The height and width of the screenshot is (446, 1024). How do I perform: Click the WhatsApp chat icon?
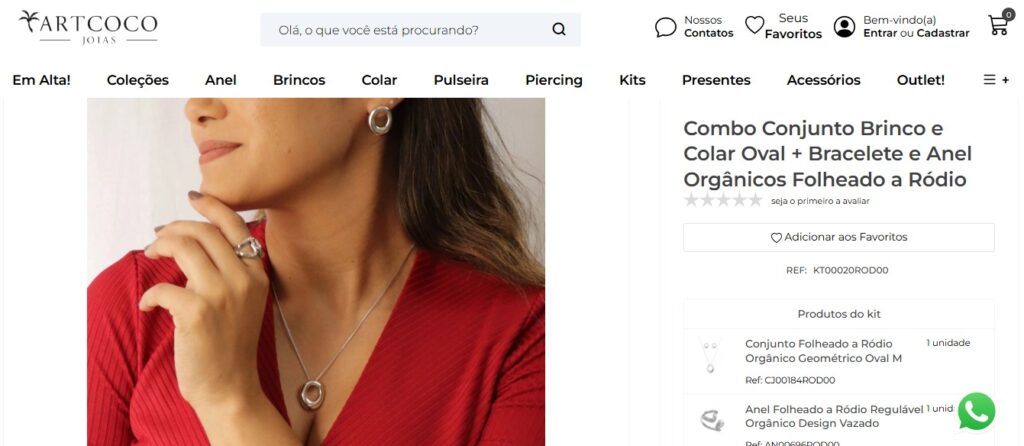(x=976, y=412)
